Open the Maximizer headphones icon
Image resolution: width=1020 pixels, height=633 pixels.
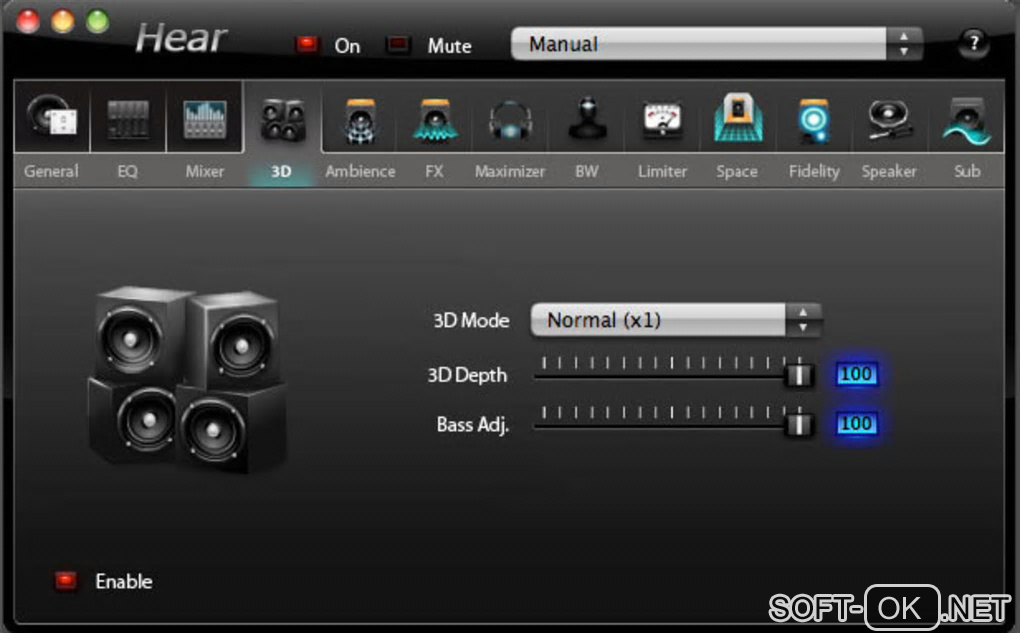point(510,120)
